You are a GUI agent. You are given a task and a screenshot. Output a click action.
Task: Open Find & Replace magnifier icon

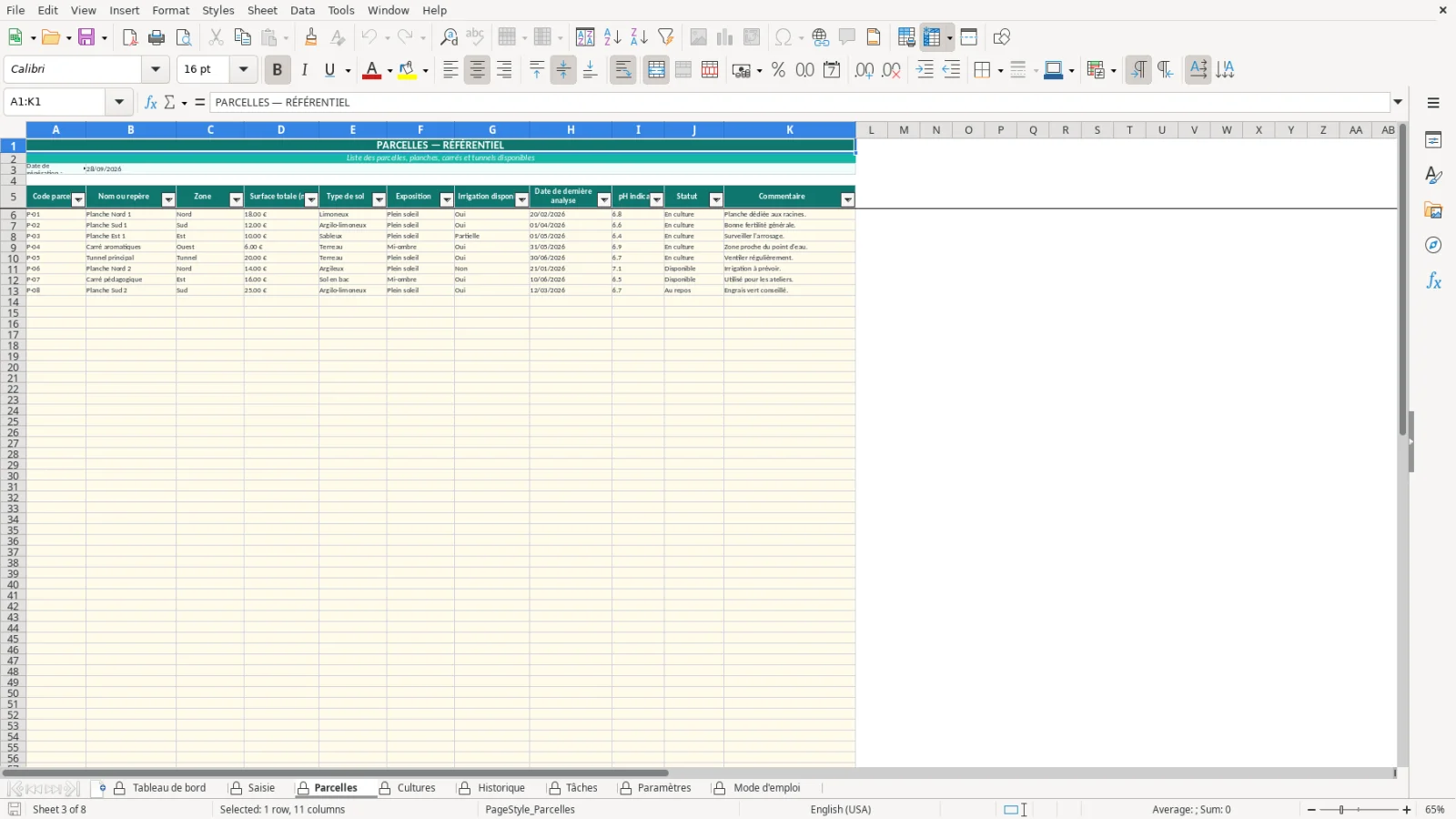click(x=449, y=37)
